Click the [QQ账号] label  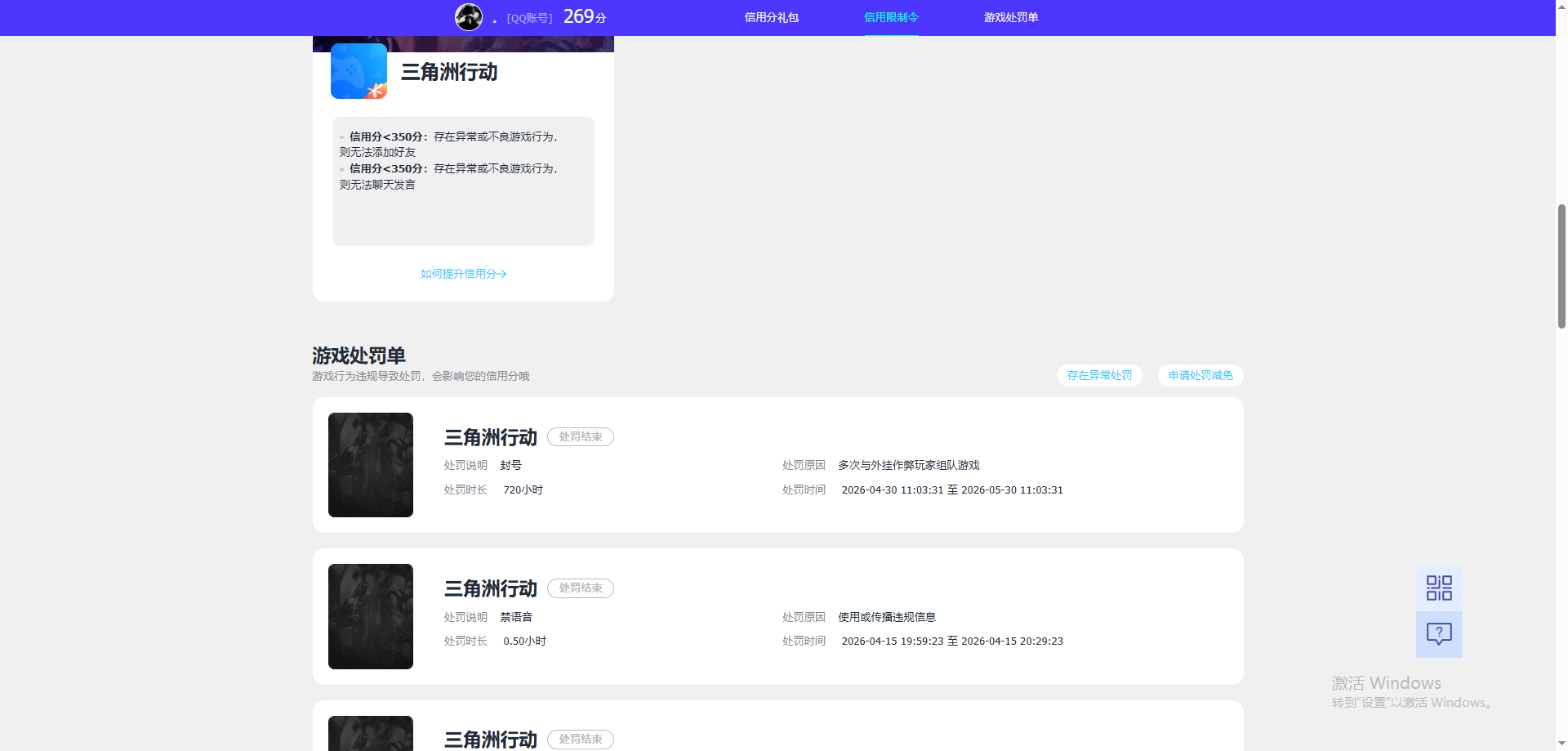coord(529,18)
